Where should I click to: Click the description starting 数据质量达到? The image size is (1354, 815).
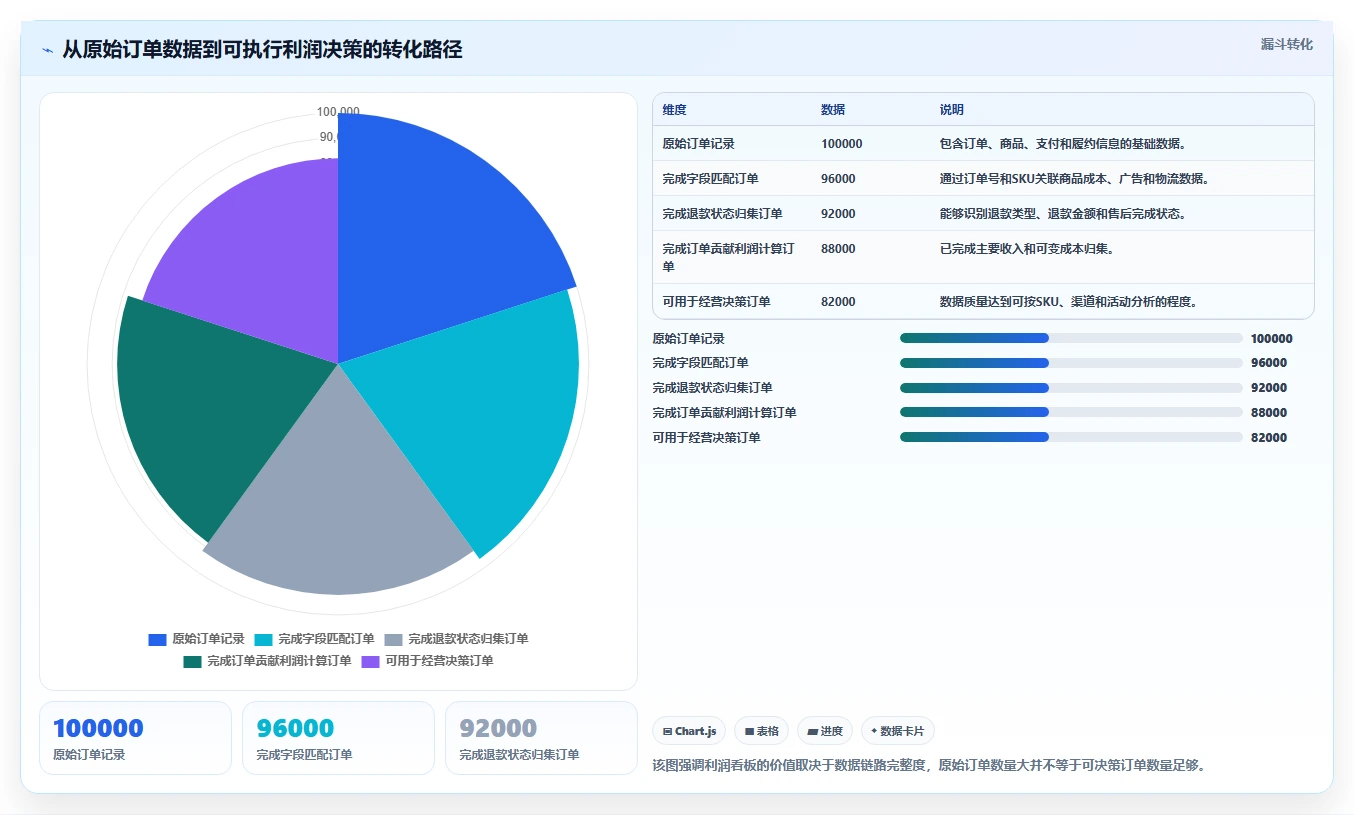pyautogui.click(x=1069, y=301)
